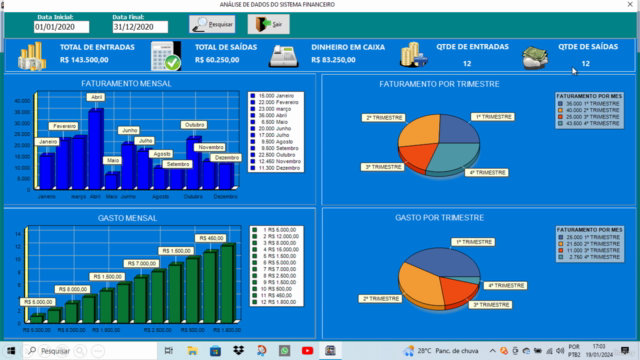Open File Explorer from taskbar
Image resolution: width=640 pixels, height=360 pixels.
tap(192, 351)
